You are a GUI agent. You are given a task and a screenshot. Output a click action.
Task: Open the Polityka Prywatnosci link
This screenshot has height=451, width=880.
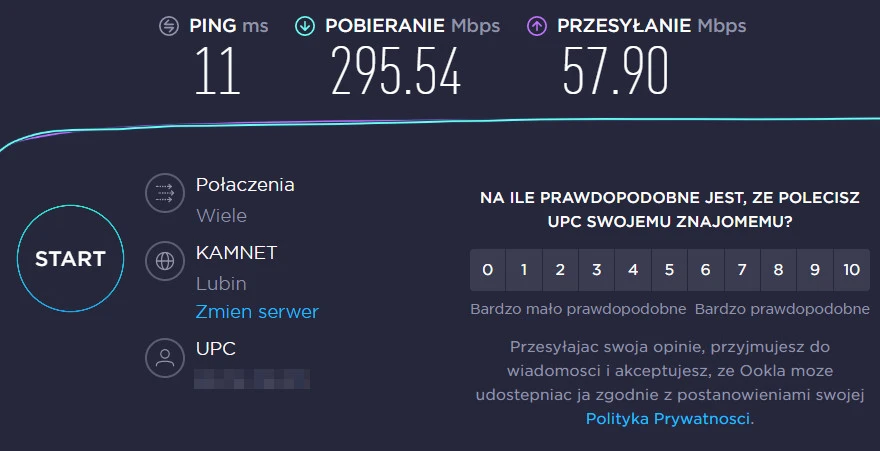667,419
